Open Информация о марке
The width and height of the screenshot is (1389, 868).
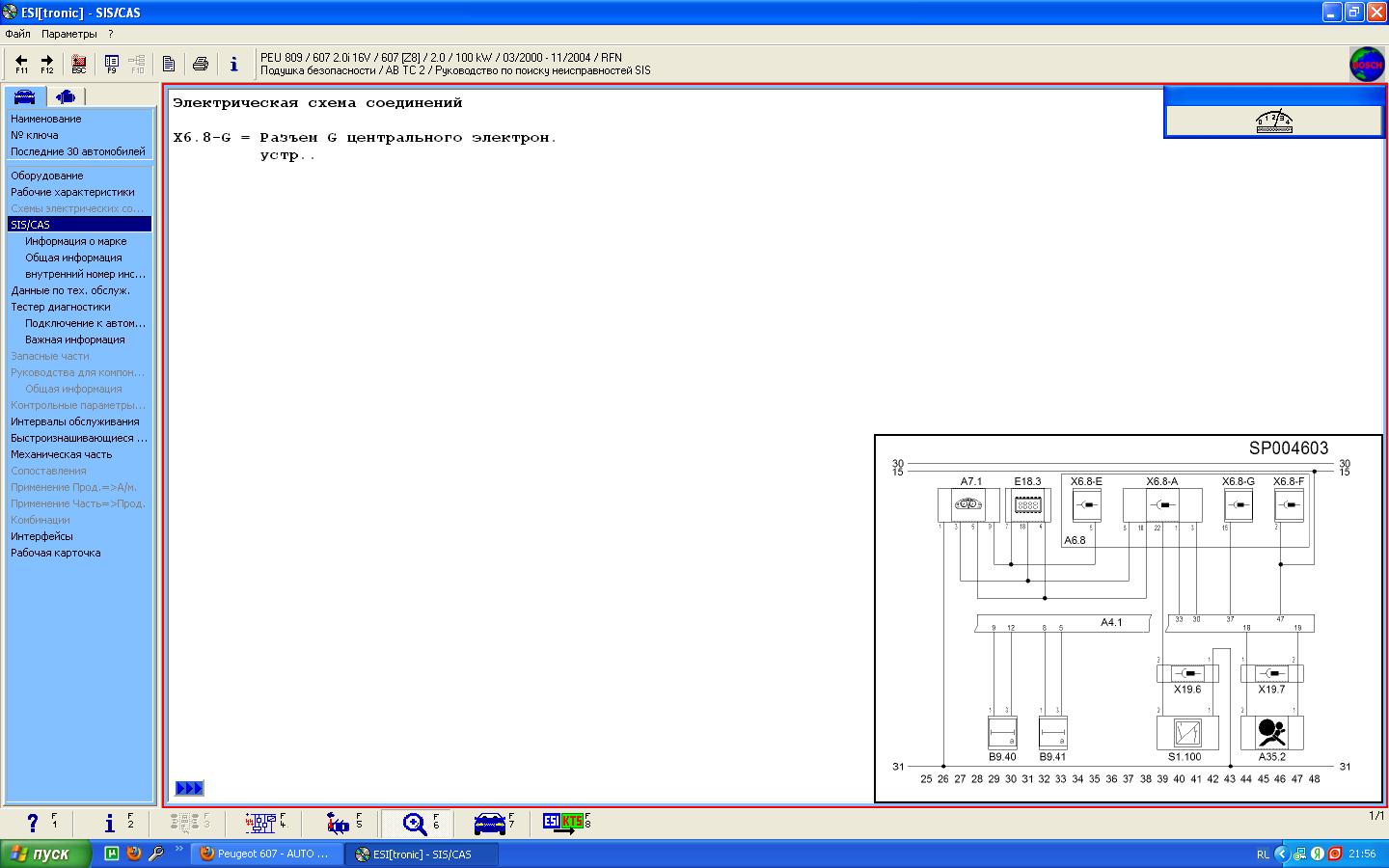point(76,241)
